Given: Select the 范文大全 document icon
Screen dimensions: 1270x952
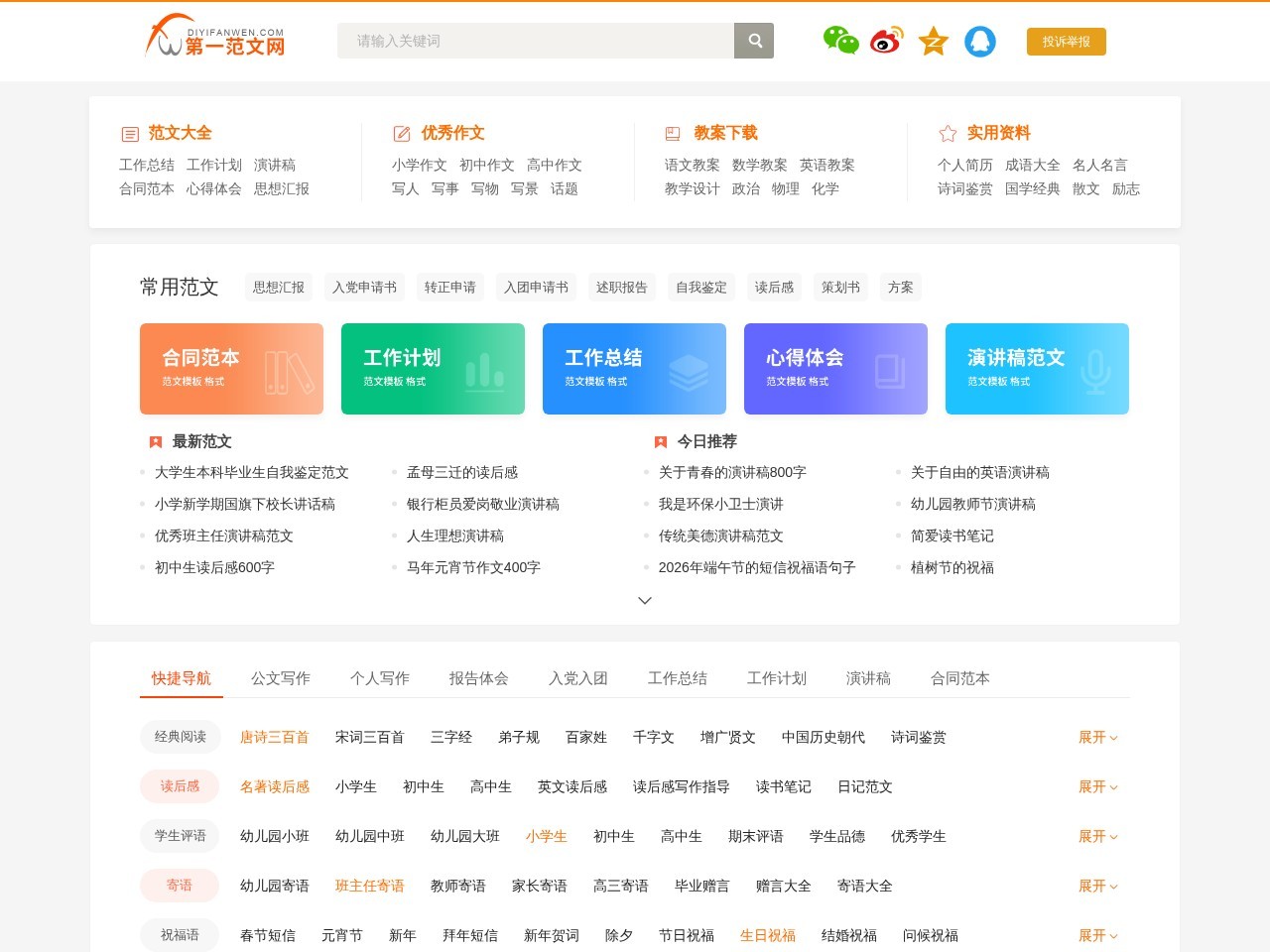Looking at the screenshot, I should (129, 133).
